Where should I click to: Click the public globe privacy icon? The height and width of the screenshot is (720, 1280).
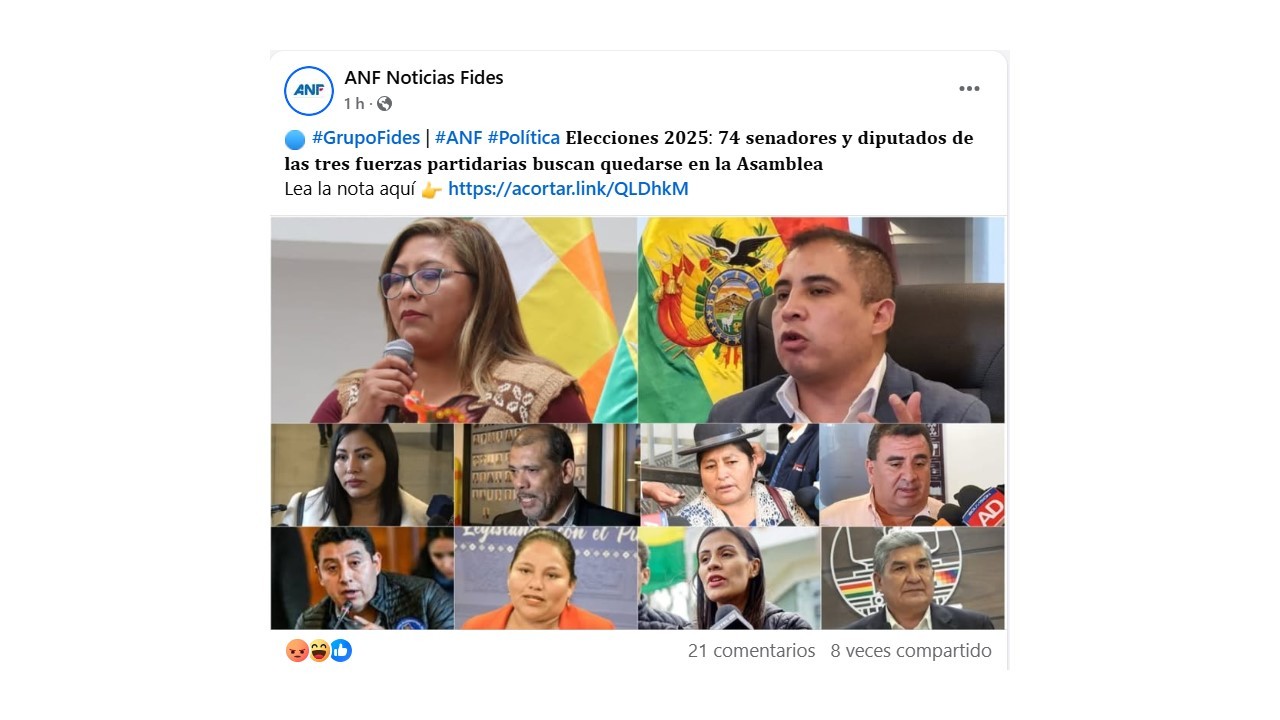[x=384, y=104]
